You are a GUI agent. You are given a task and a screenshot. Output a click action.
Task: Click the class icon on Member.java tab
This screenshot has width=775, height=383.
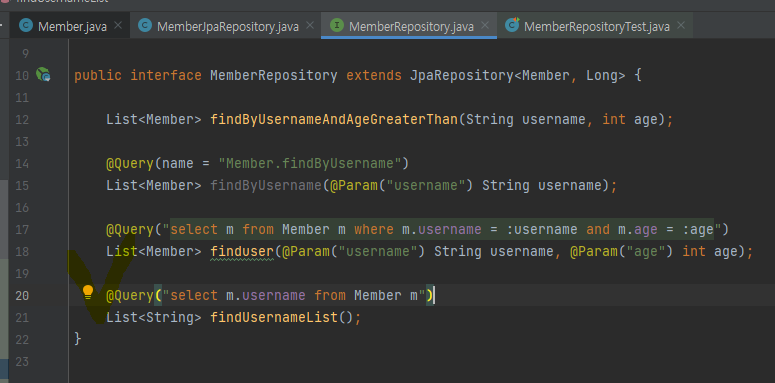click(x=26, y=25)
